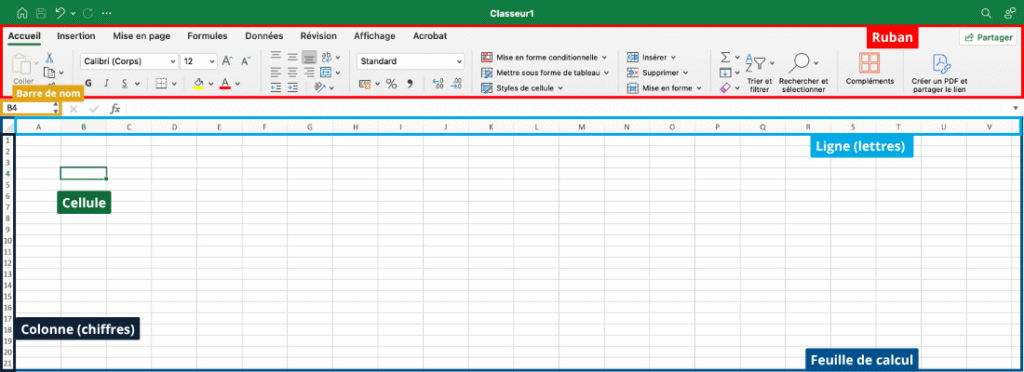The width and height of the screenshot is (1024, 372).
Task: Change the text orientation
Action: (x=321, y=87)
